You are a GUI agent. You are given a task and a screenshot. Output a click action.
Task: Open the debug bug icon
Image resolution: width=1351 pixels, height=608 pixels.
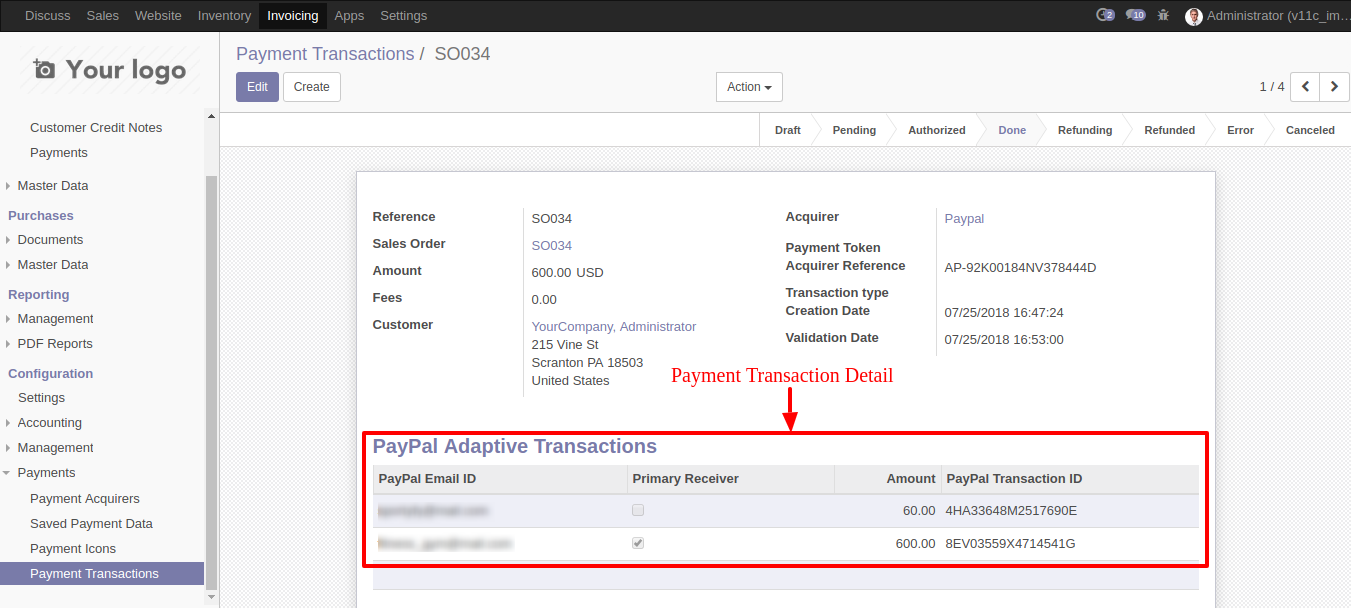pos(1163,15)
